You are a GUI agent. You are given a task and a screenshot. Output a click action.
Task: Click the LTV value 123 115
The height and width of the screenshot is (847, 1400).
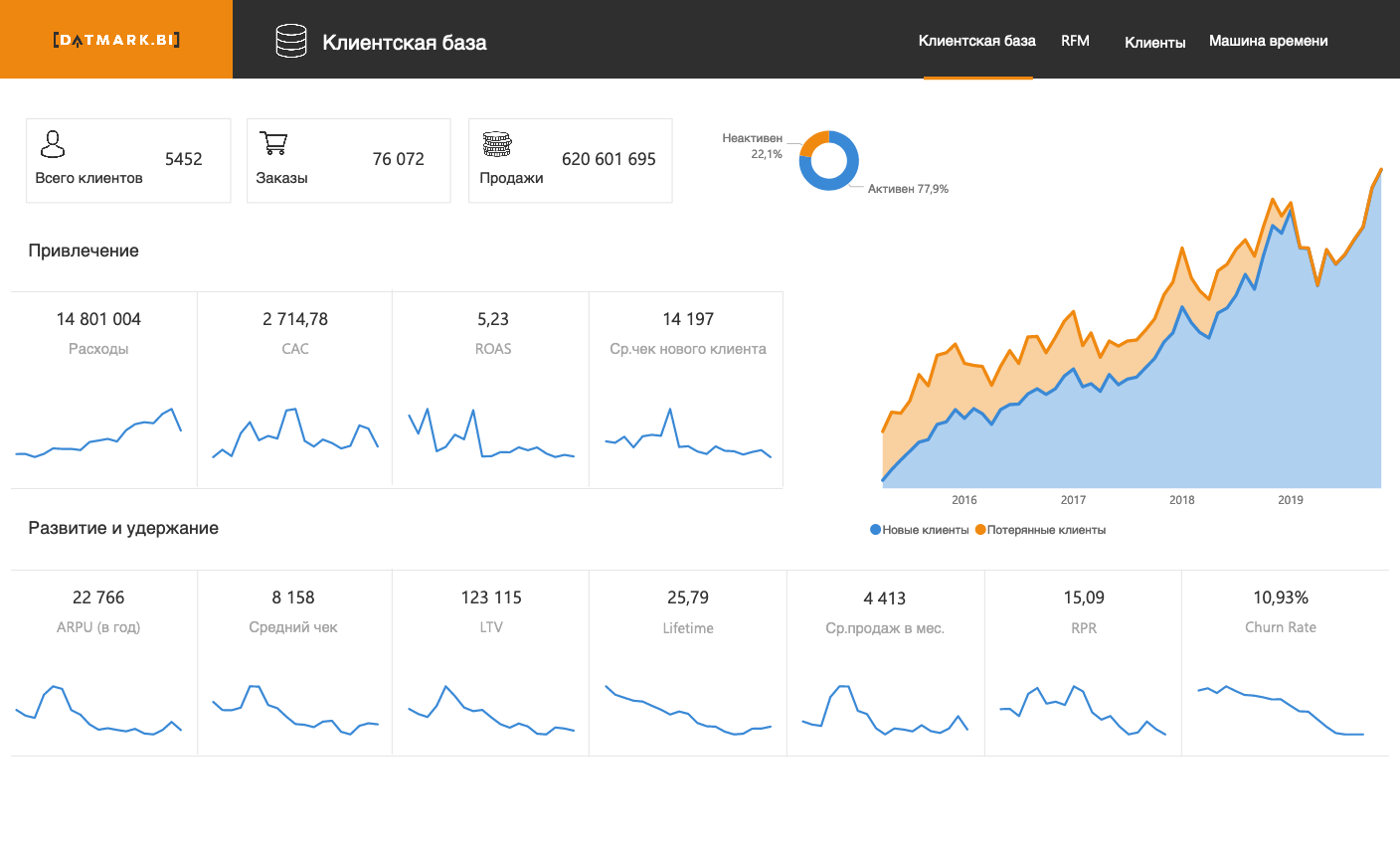491,597
